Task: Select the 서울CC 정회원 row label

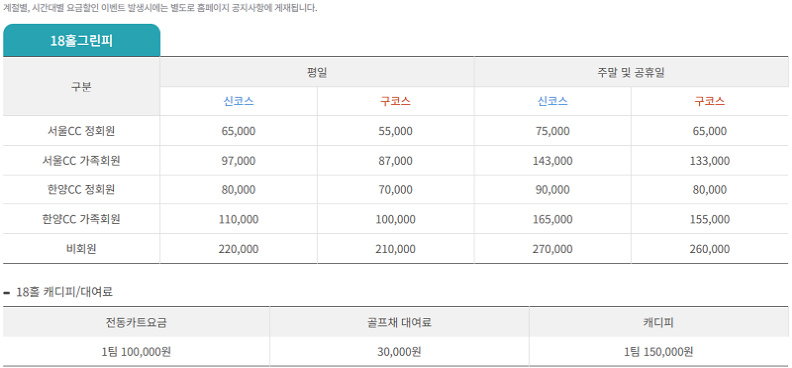Action: 81,131
